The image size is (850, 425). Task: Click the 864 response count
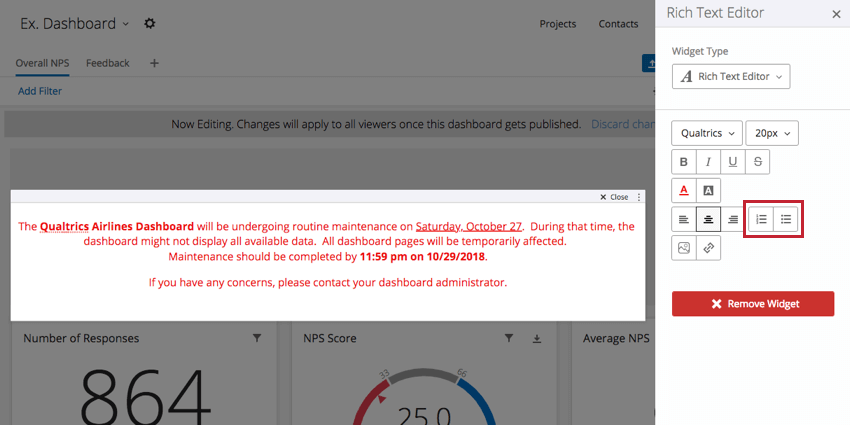(x=146, y=397)
